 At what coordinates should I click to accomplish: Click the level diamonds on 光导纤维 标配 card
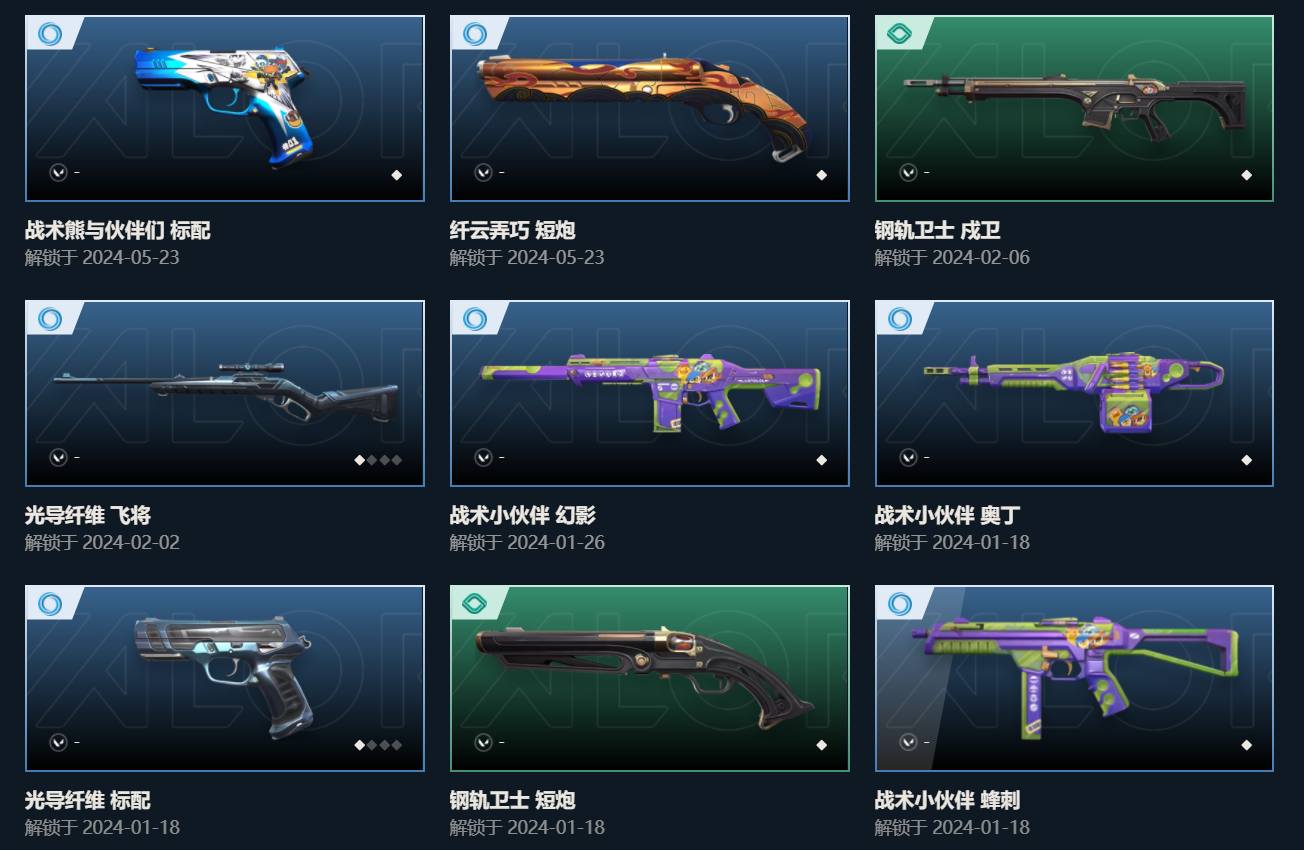[378, 745]
